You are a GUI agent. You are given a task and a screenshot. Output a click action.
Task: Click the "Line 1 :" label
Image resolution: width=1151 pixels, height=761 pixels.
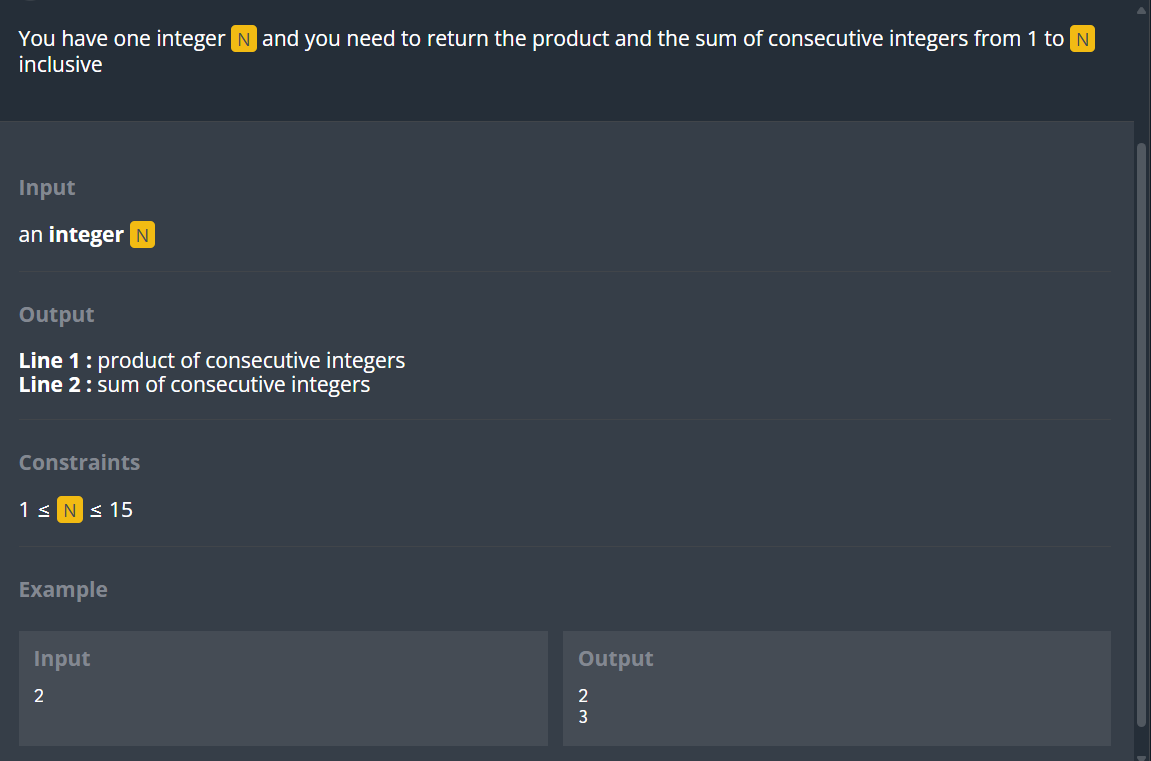(56, 361)
